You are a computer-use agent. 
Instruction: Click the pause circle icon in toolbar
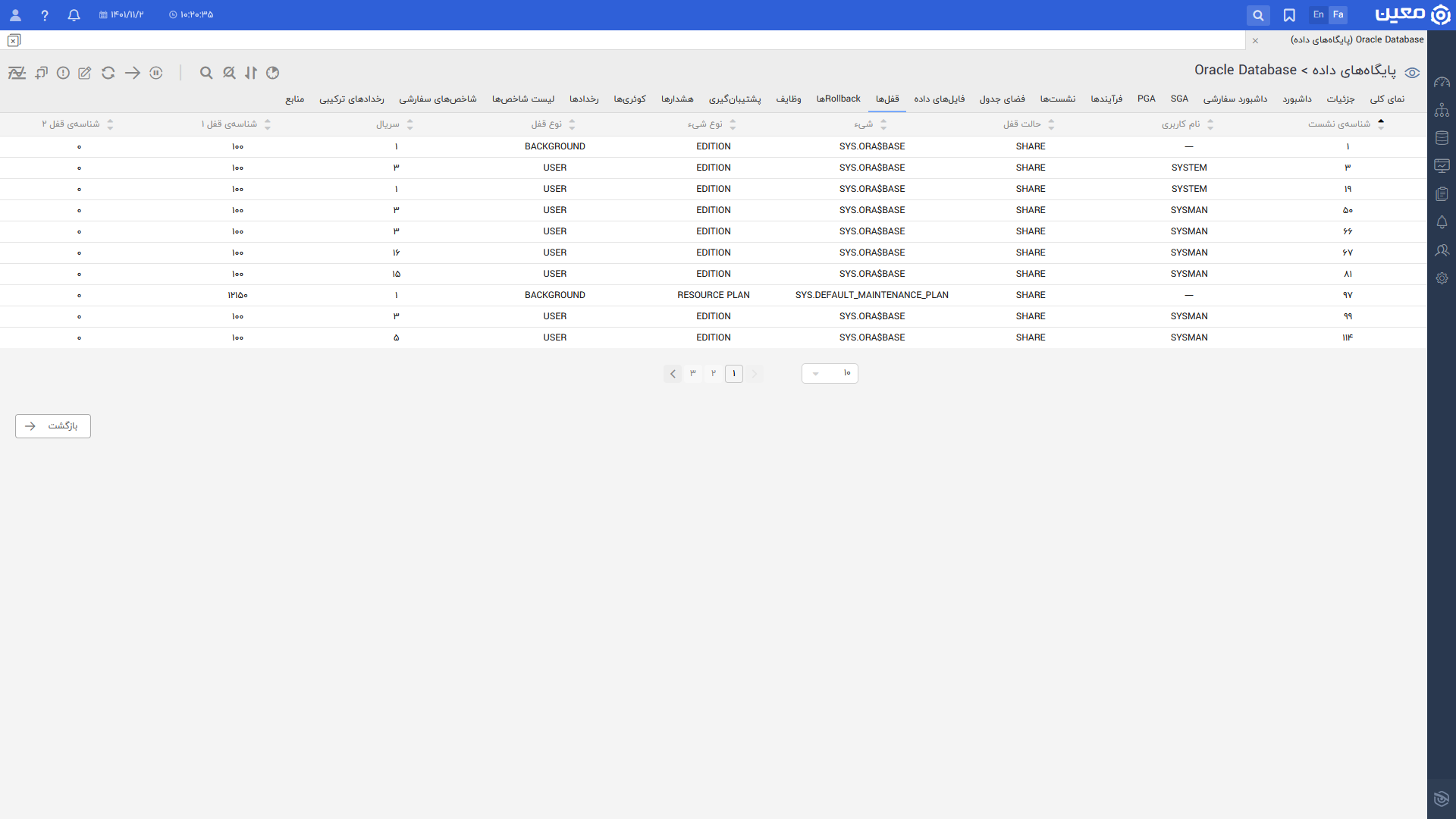(156, 73)
